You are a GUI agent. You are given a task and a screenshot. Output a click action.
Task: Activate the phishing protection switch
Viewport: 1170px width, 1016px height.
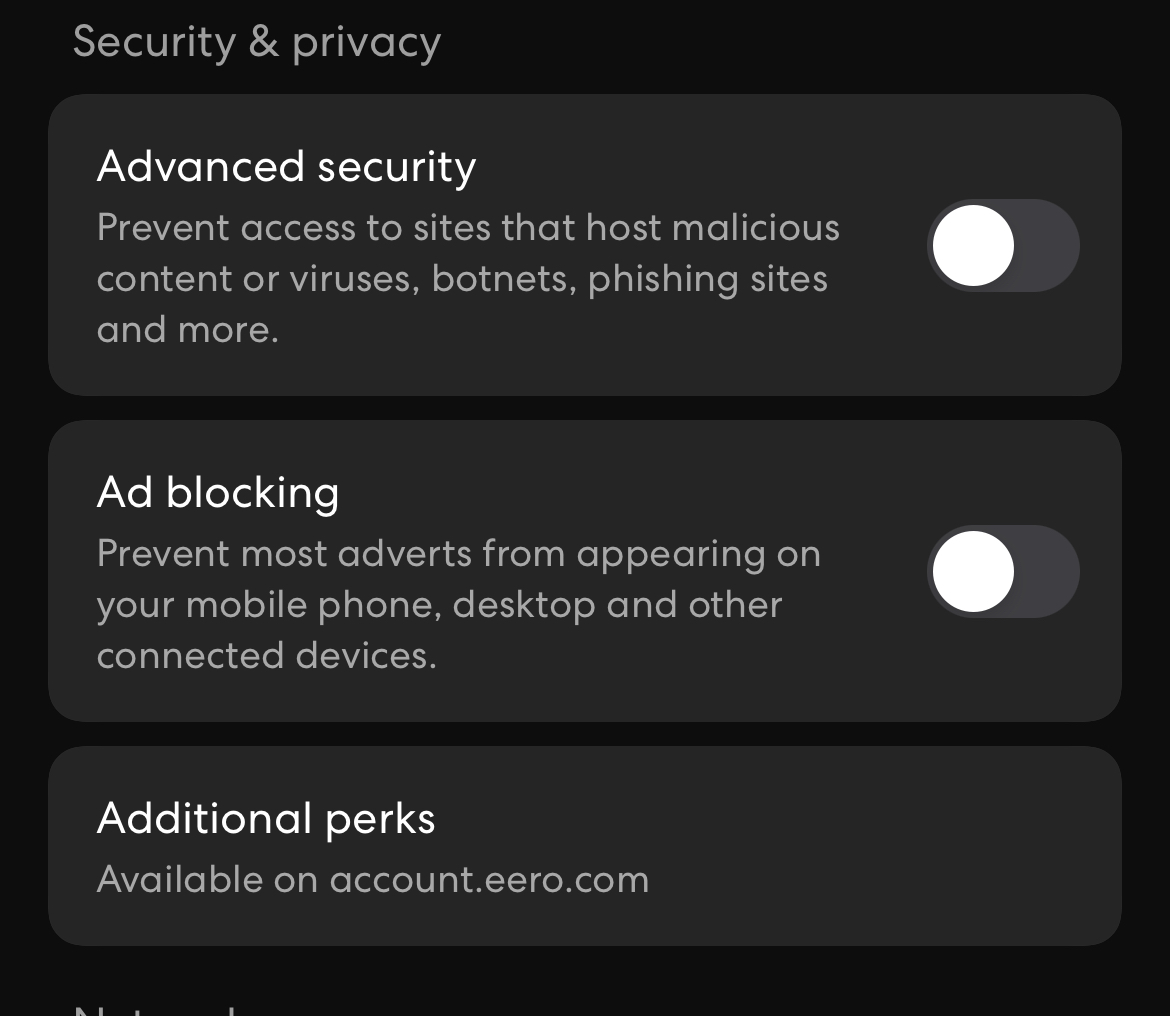click(x=1004, y=245)
